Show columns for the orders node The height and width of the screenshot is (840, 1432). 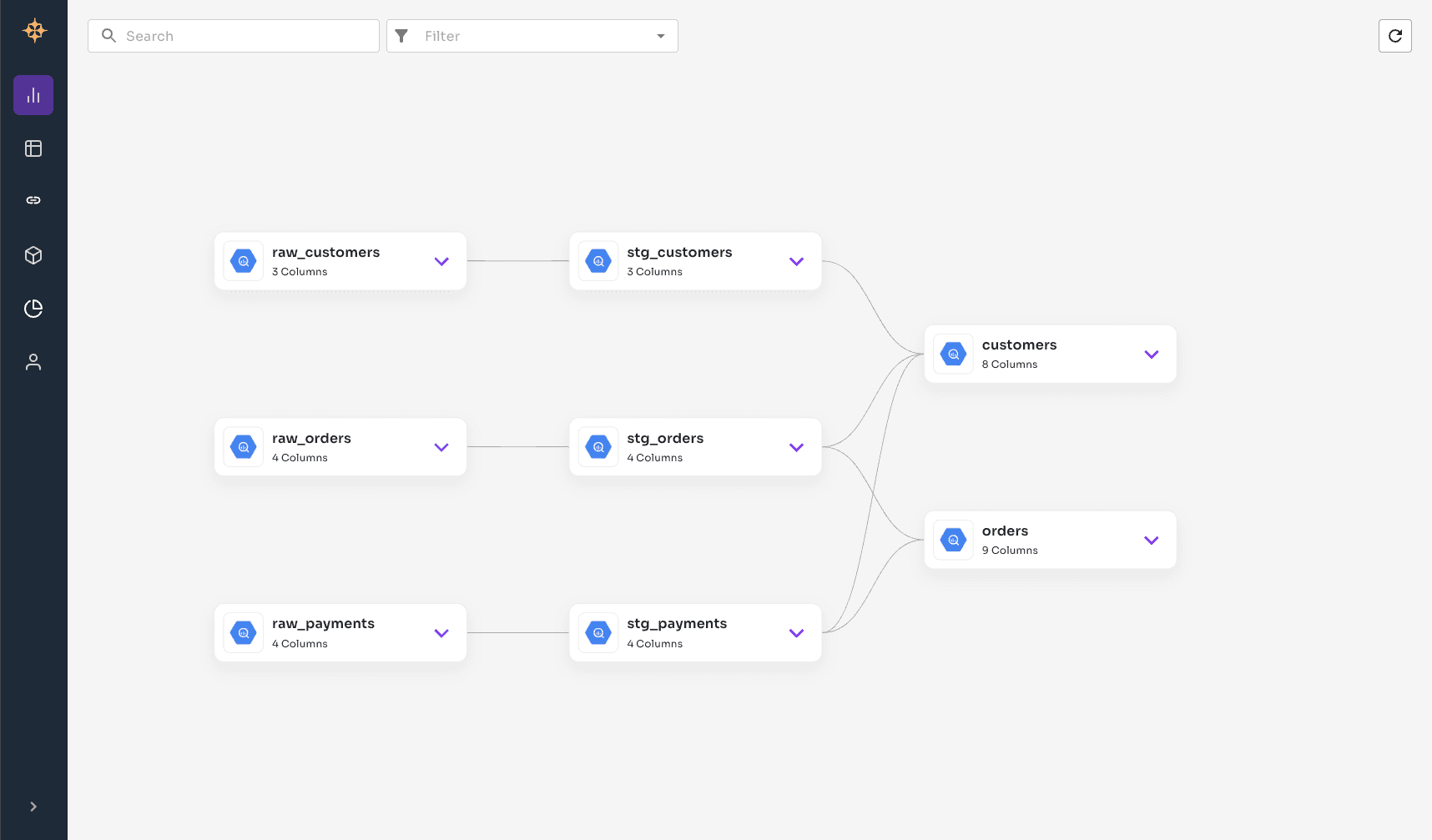pos(1151,541)
